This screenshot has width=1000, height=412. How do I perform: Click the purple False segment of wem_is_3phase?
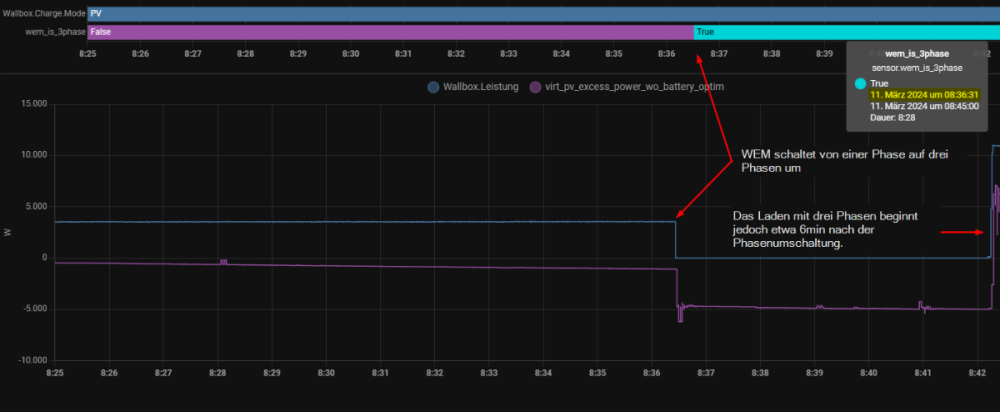390,32
